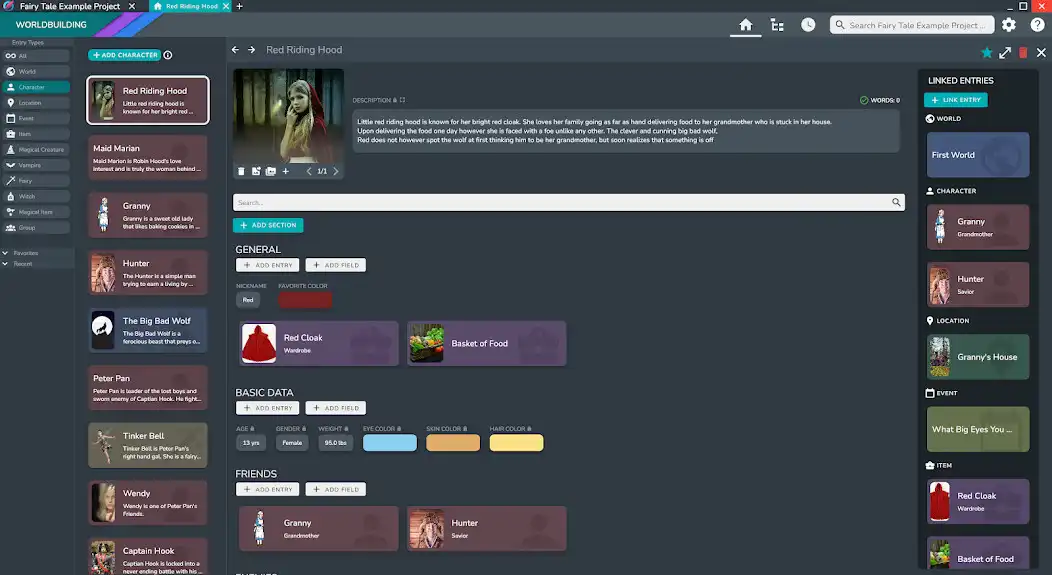Select the Fairy entry type

(36, 180)
